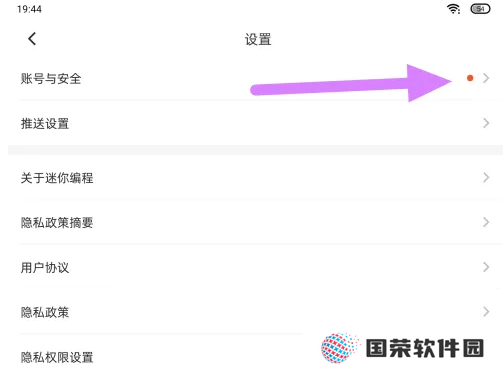Click the 国荣软件园 globe logo
Image resolution: width=503 pixels, height=374 pixels.
point(340,348)
